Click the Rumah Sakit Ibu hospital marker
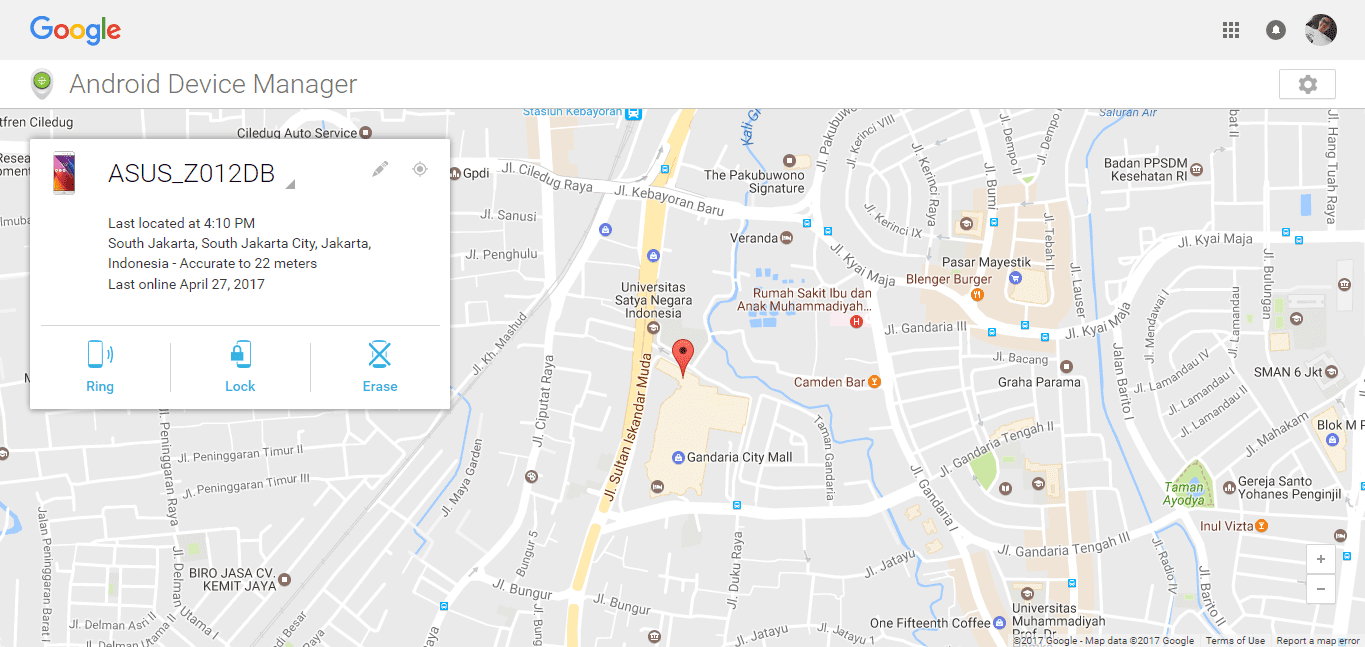 [856, 322]
